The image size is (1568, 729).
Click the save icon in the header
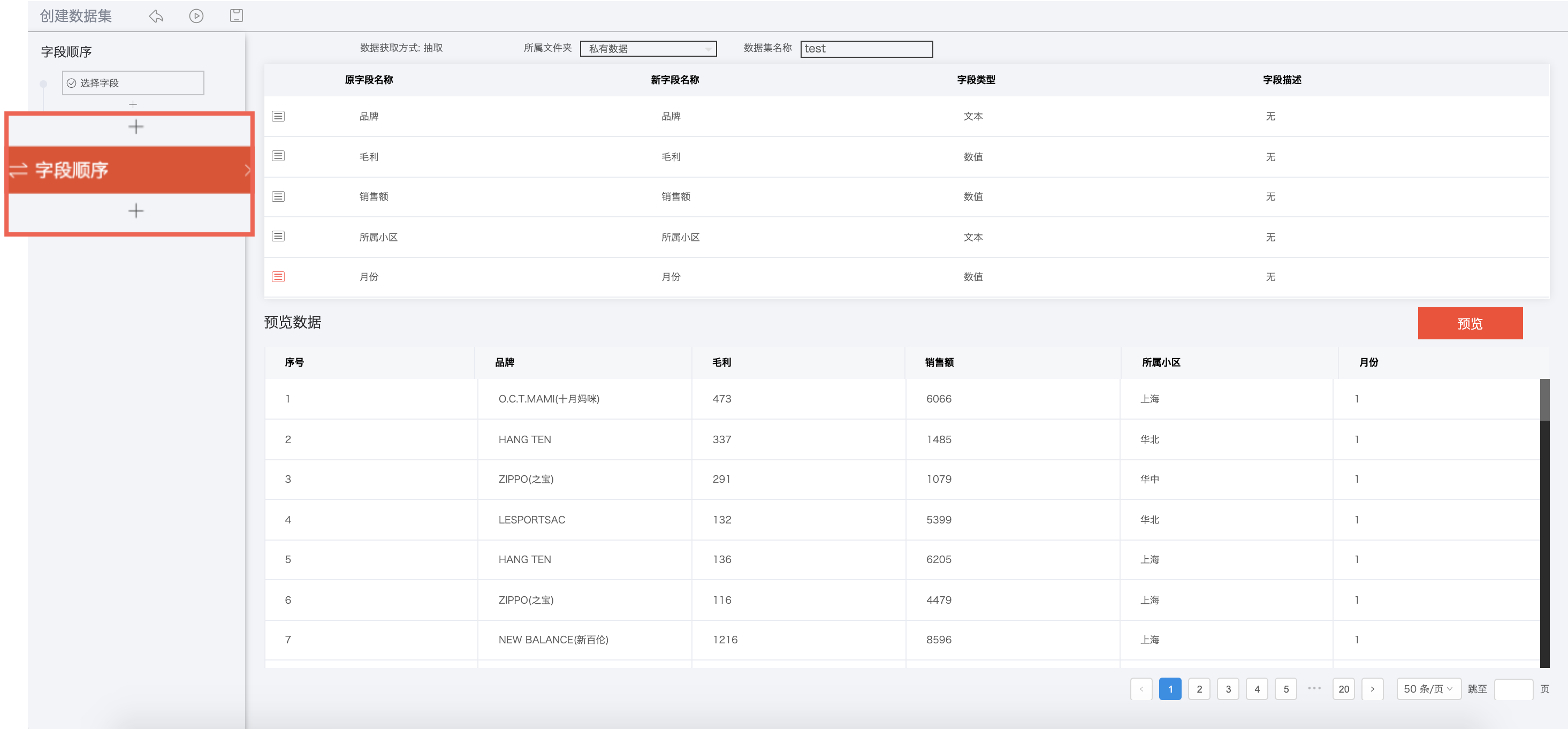tap(237, 16)
